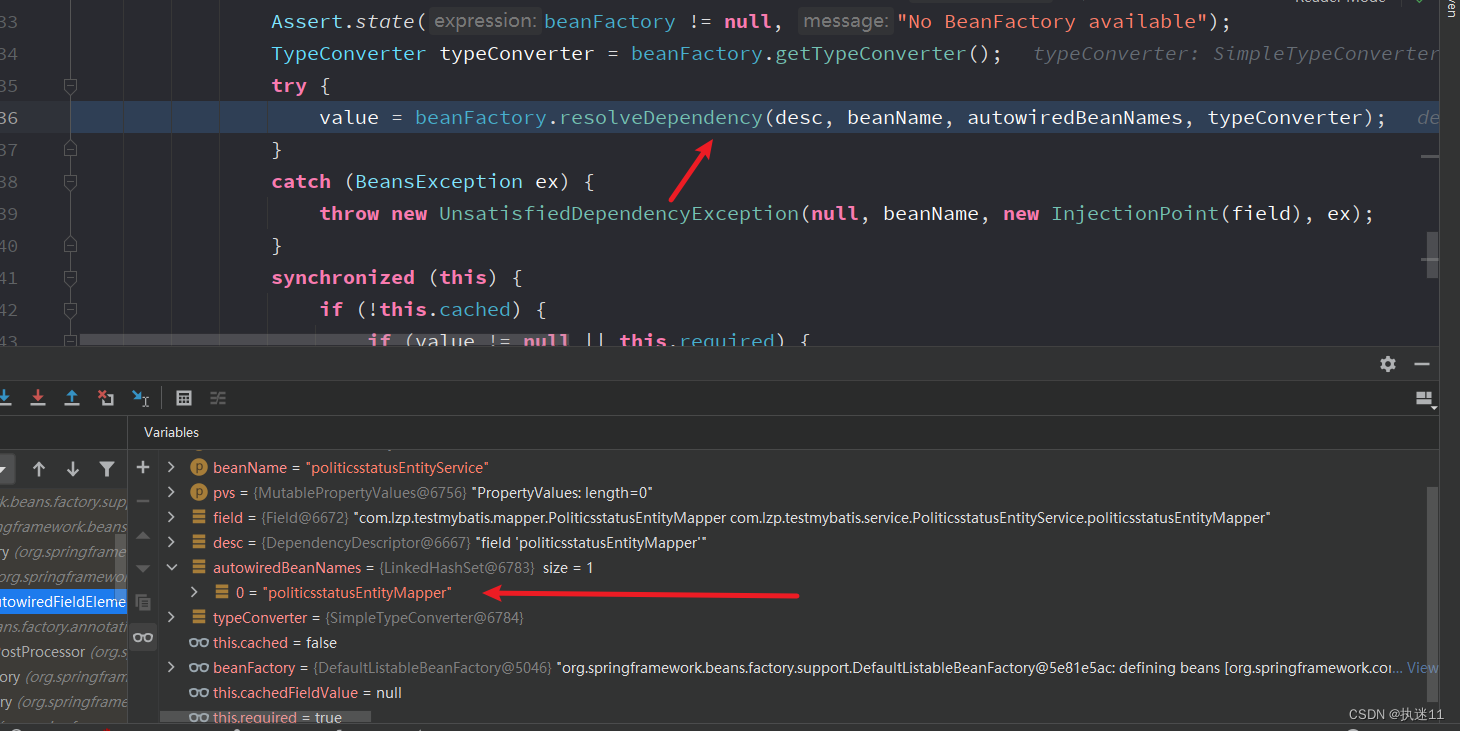This screenshot has width=1460, height=731.
Task: Expand the pvs variable node
Action: 171,492
